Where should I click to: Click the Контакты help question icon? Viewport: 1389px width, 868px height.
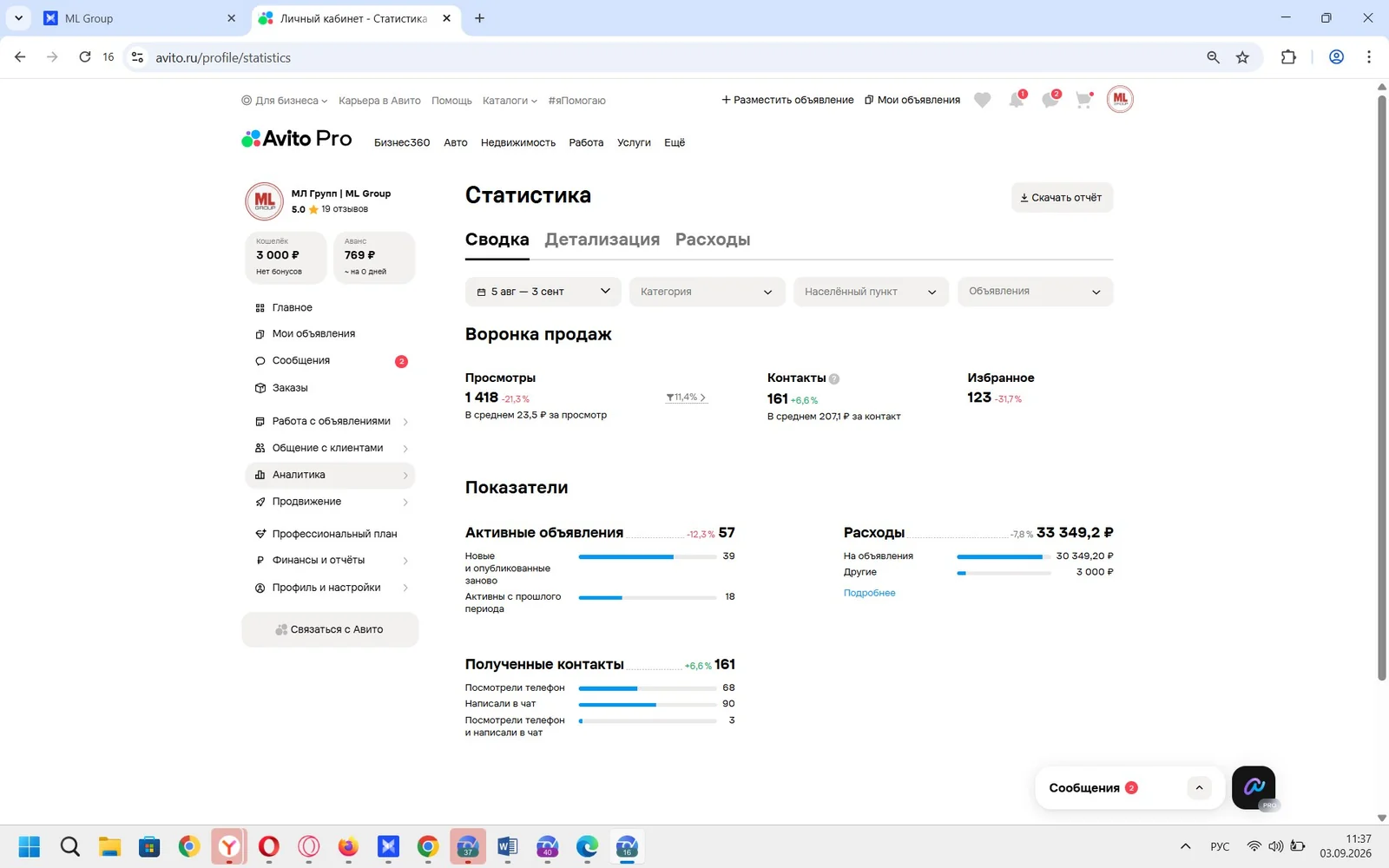point(834,378)
